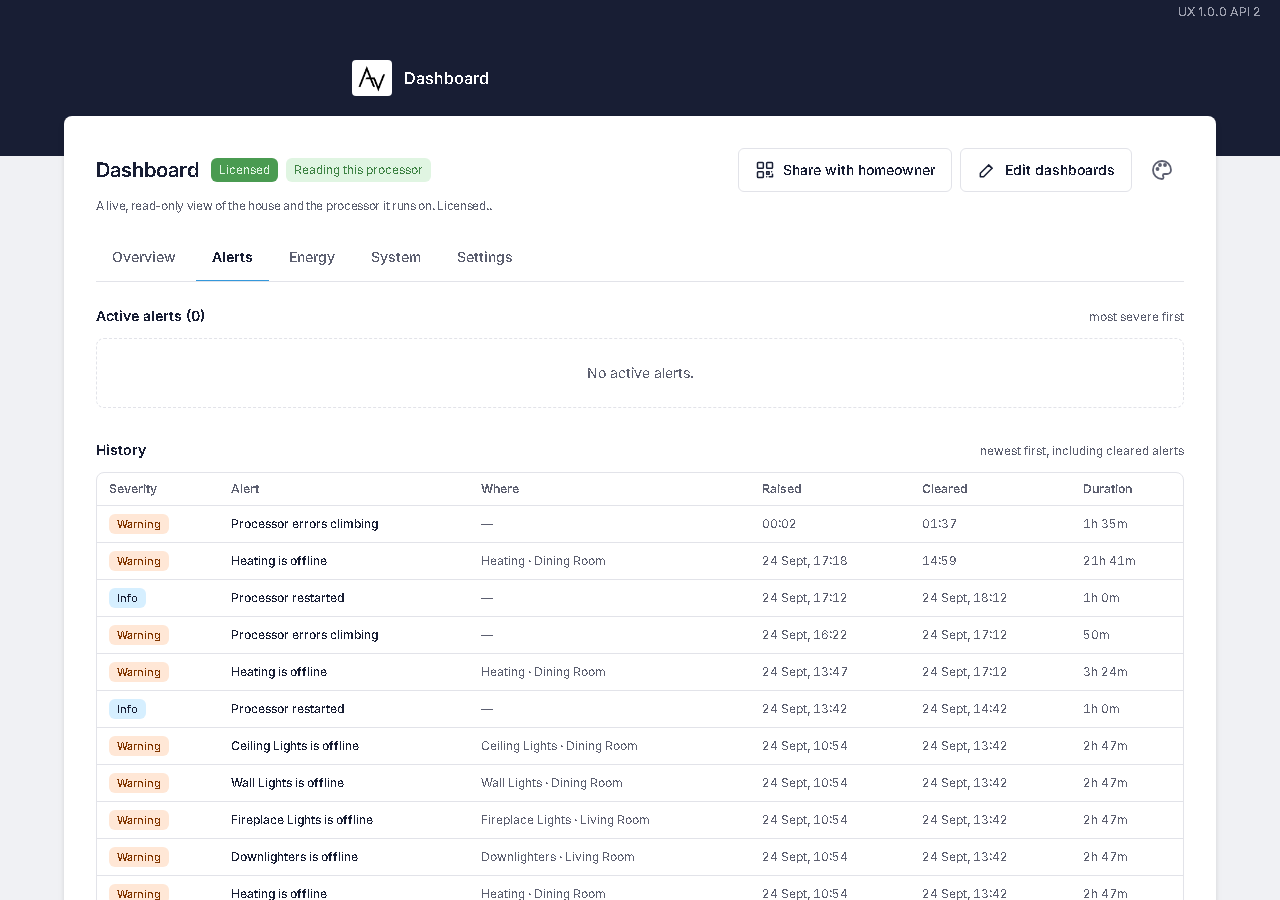The width and height of the screenshot is (1280, 900).
Task: Click the Info badge raised 24 Sept, 13:42
Action: (127, 709)
